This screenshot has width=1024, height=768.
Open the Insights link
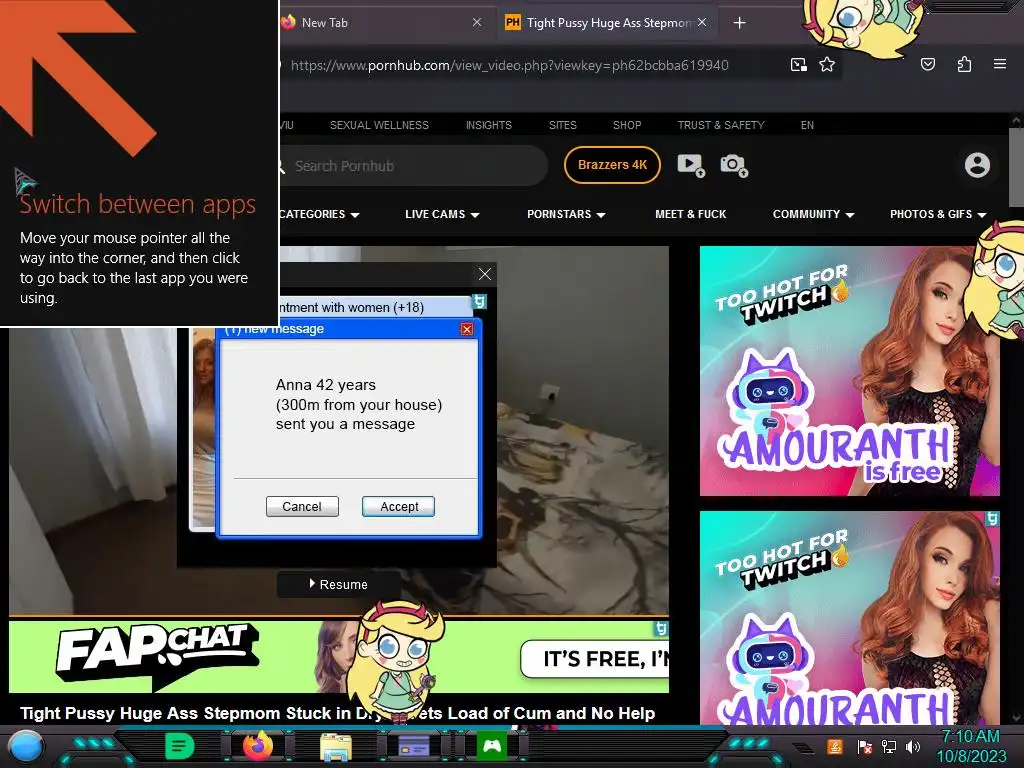(x=488, y=125)
